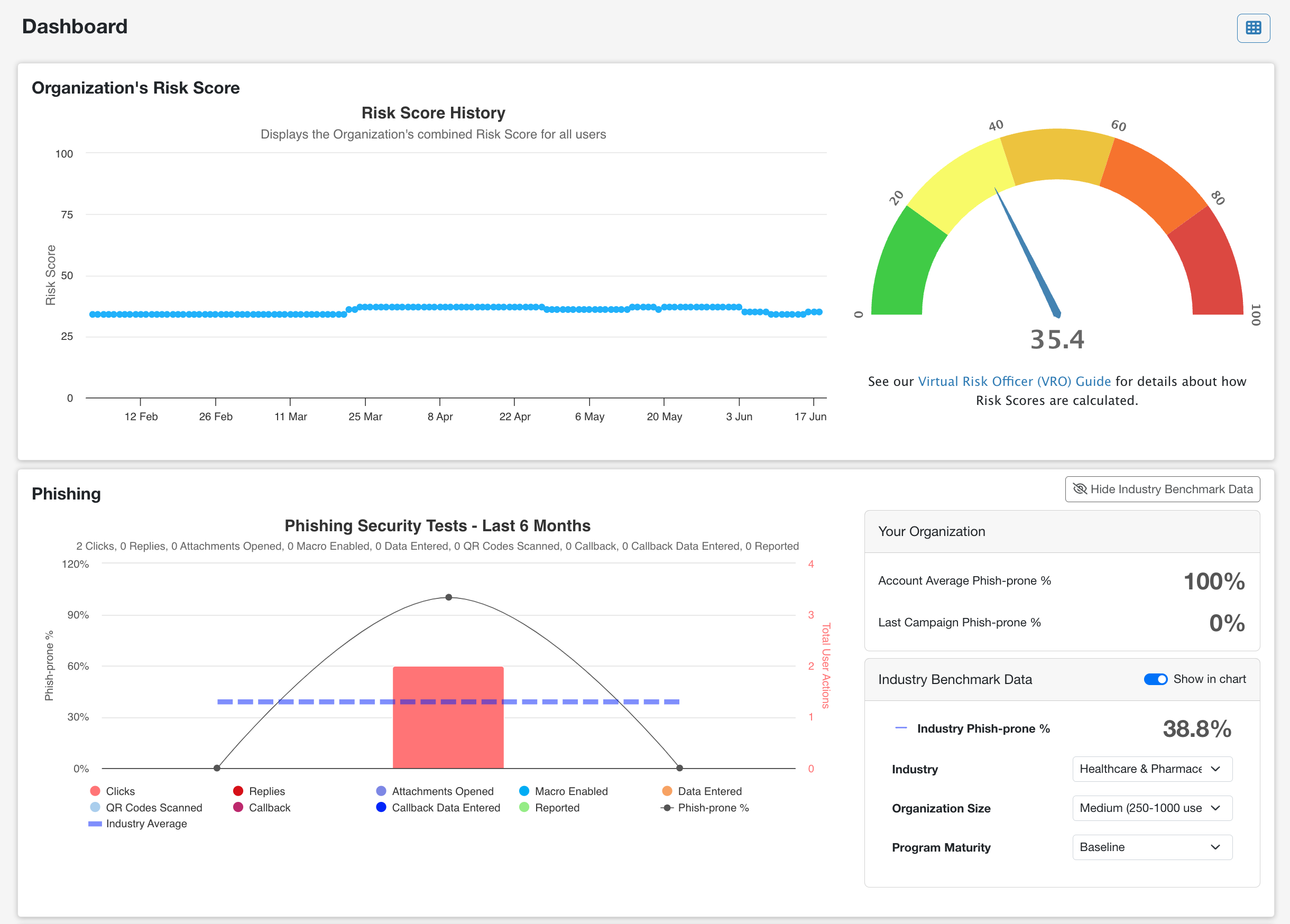Screen dimensions: 1290x924
Task: Open the Industry dropdown
Action: [x=1152, y=769]
